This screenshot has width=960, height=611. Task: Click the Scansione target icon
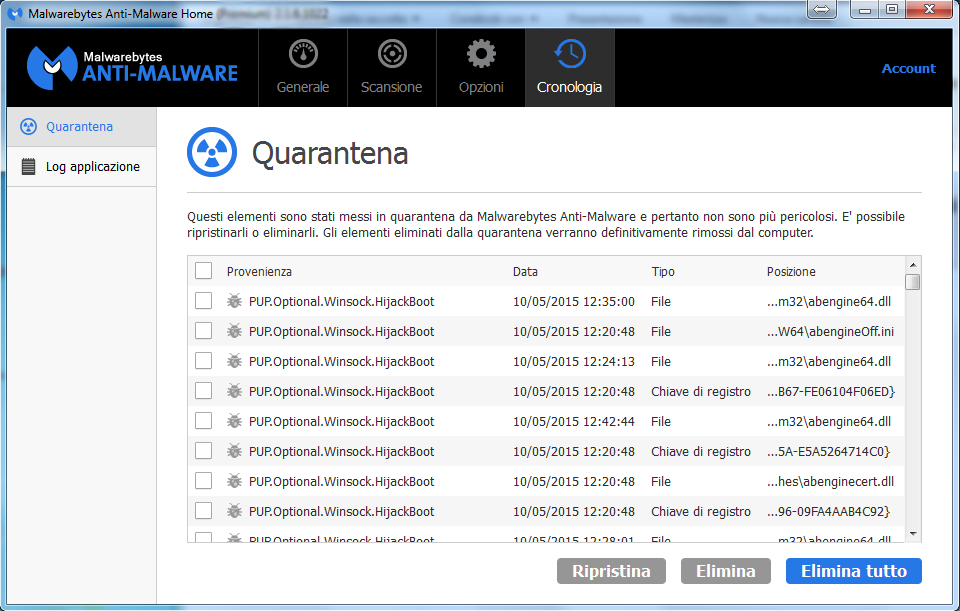tap(392, 54)
